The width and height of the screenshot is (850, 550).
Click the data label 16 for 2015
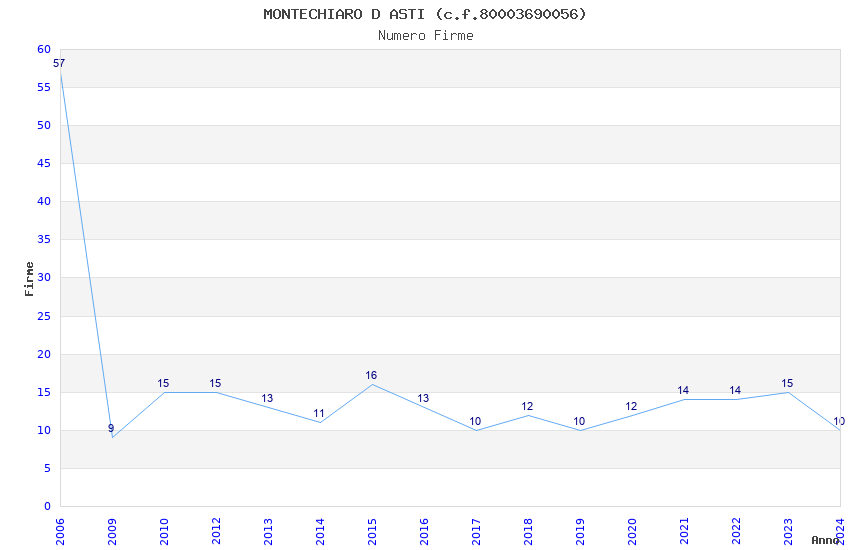click(x=371, y=375)
